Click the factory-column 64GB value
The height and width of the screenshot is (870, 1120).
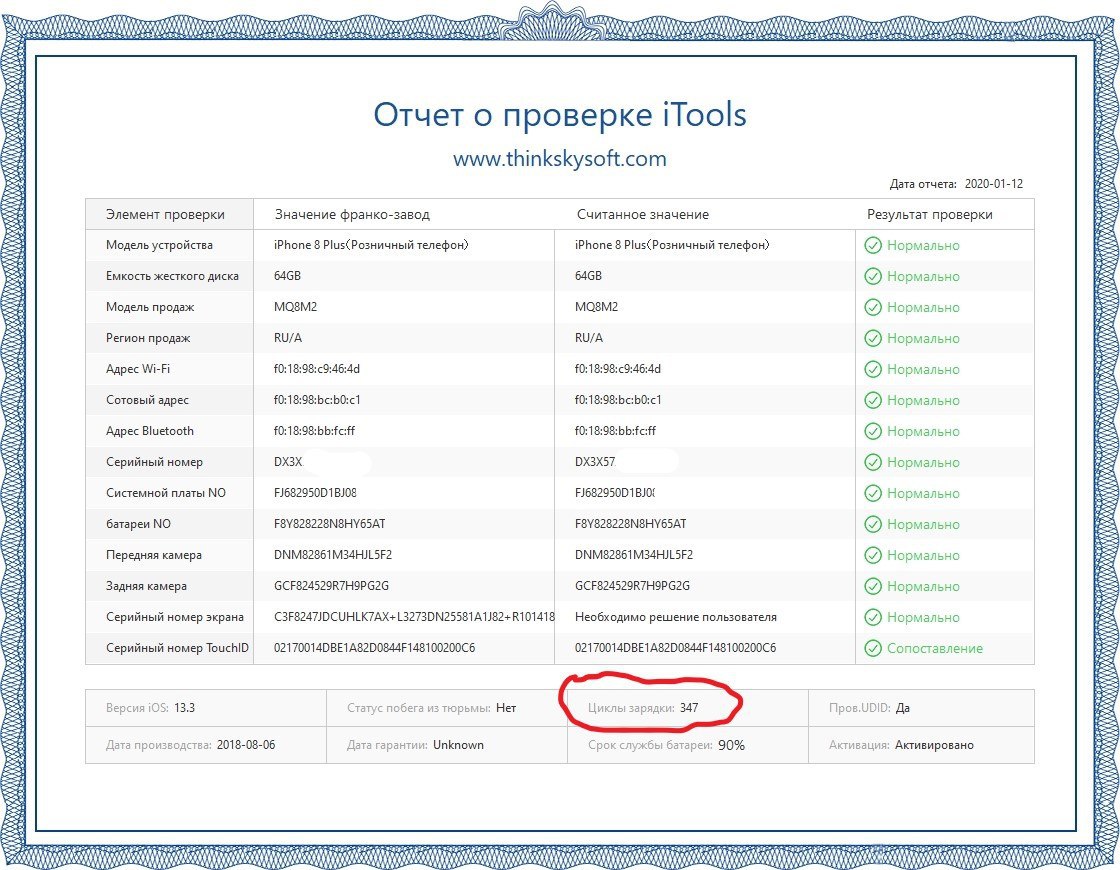pos(287,276)
